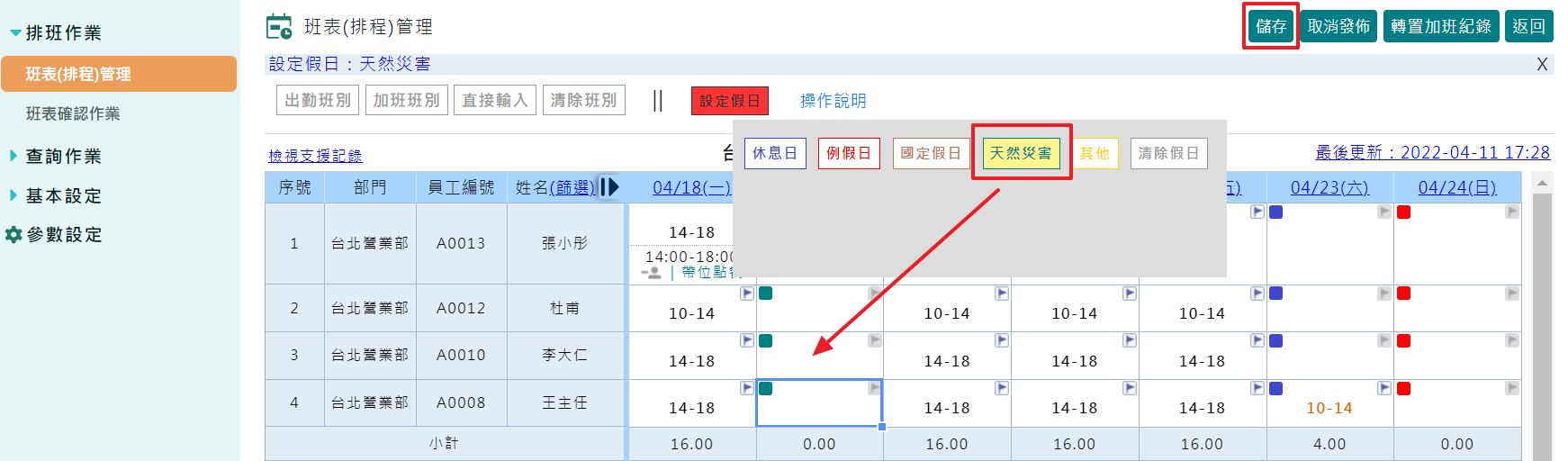This screenshot has width=1568, height=461.
Task: Click the gray flag in 王主任's 04/24(日) cell
Action: coord(1512,388)
